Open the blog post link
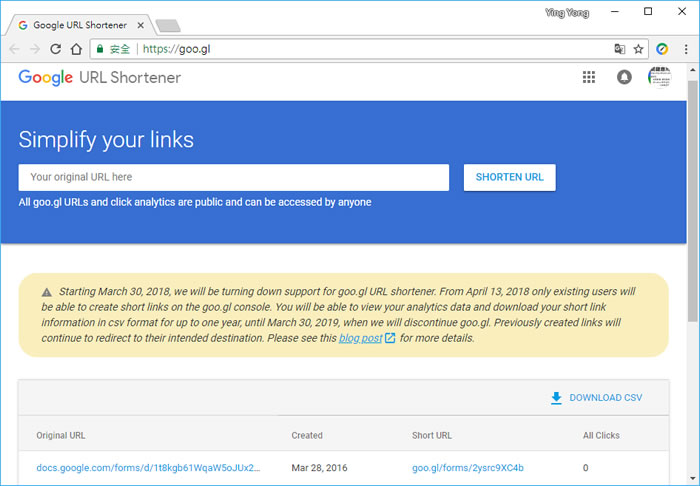700x486 pixels. (359, 338)
